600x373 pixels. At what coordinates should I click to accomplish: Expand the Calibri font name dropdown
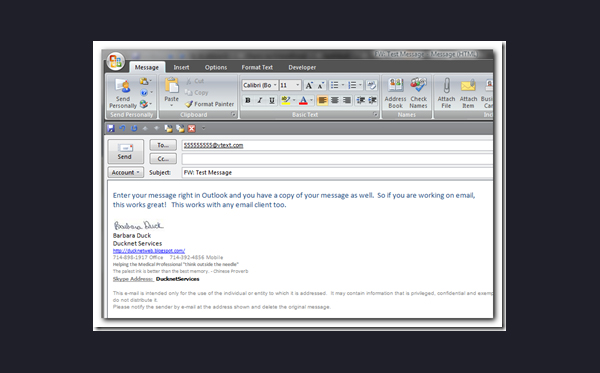point(275,85)
